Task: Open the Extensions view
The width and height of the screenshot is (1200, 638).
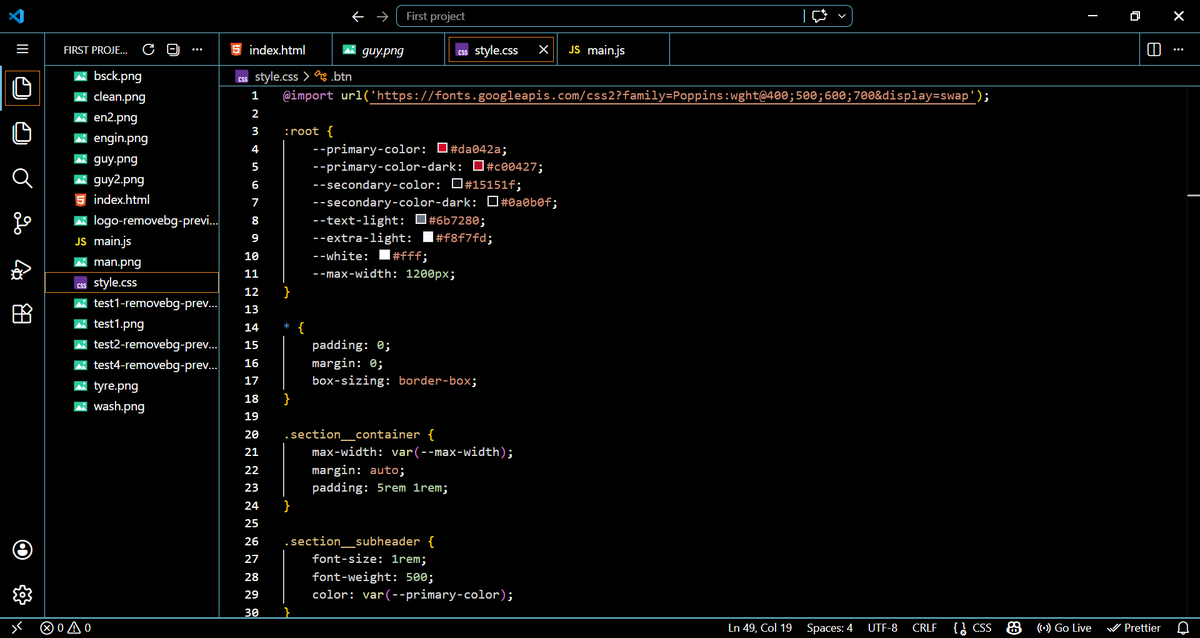Action: click(x=22, y=314)
